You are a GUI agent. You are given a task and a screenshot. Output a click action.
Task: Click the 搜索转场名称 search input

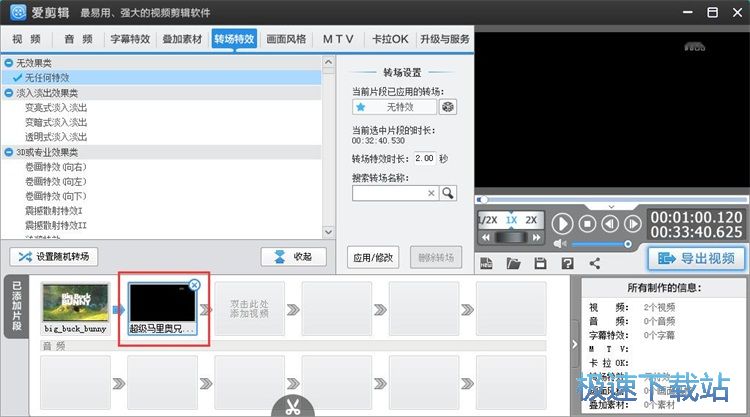pyautogui.click(x=395, y=193)
